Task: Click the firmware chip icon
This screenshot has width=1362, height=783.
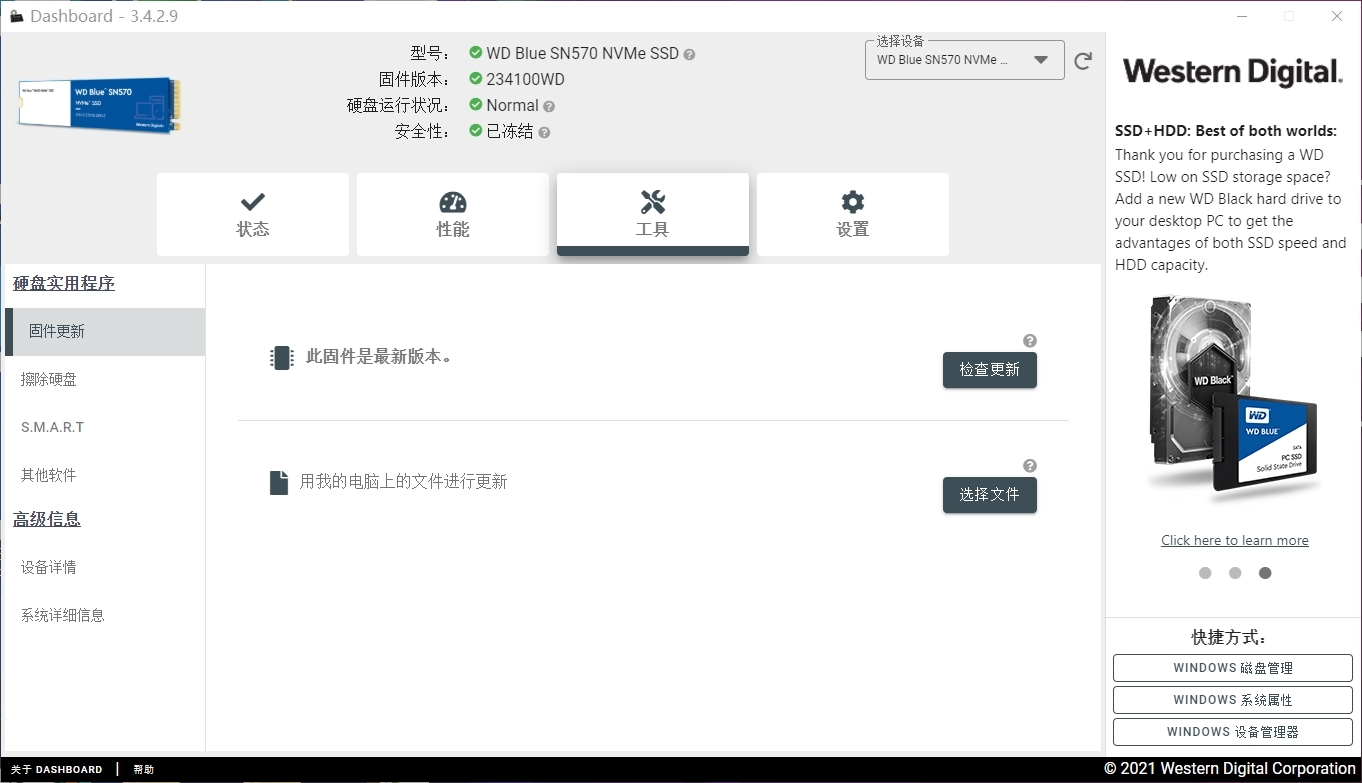Action: coord(282,358)
